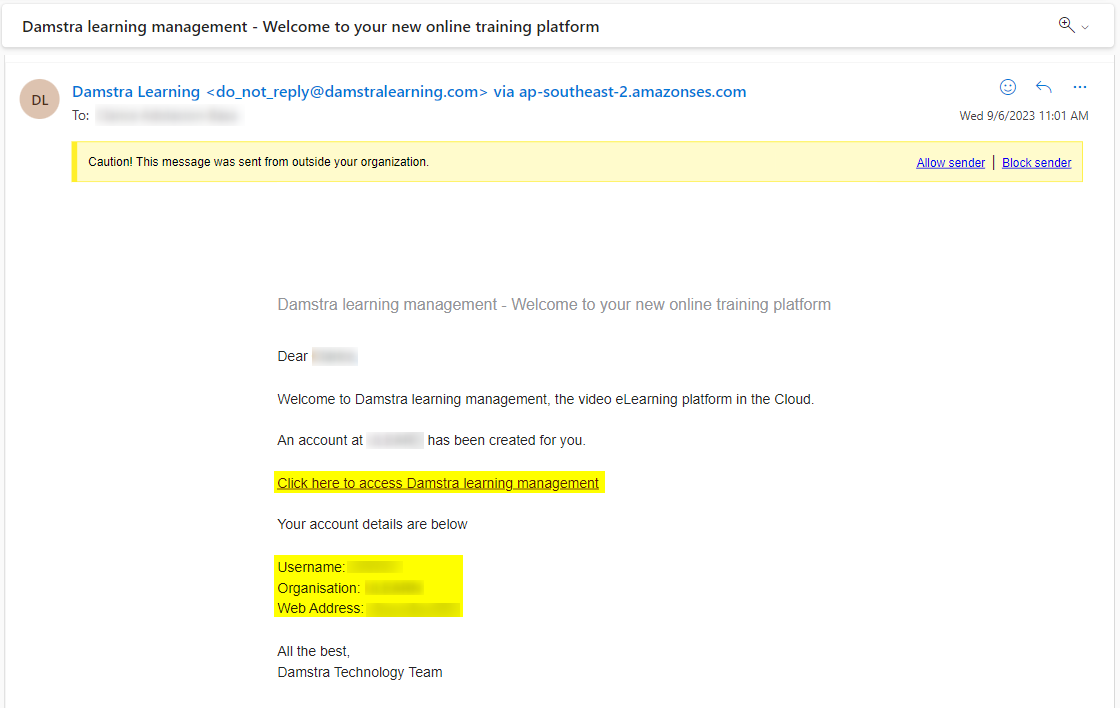Screen dimensions: 1120x708
Task: Block sender from the caution banner
Action: click(x=1036, y=162)
